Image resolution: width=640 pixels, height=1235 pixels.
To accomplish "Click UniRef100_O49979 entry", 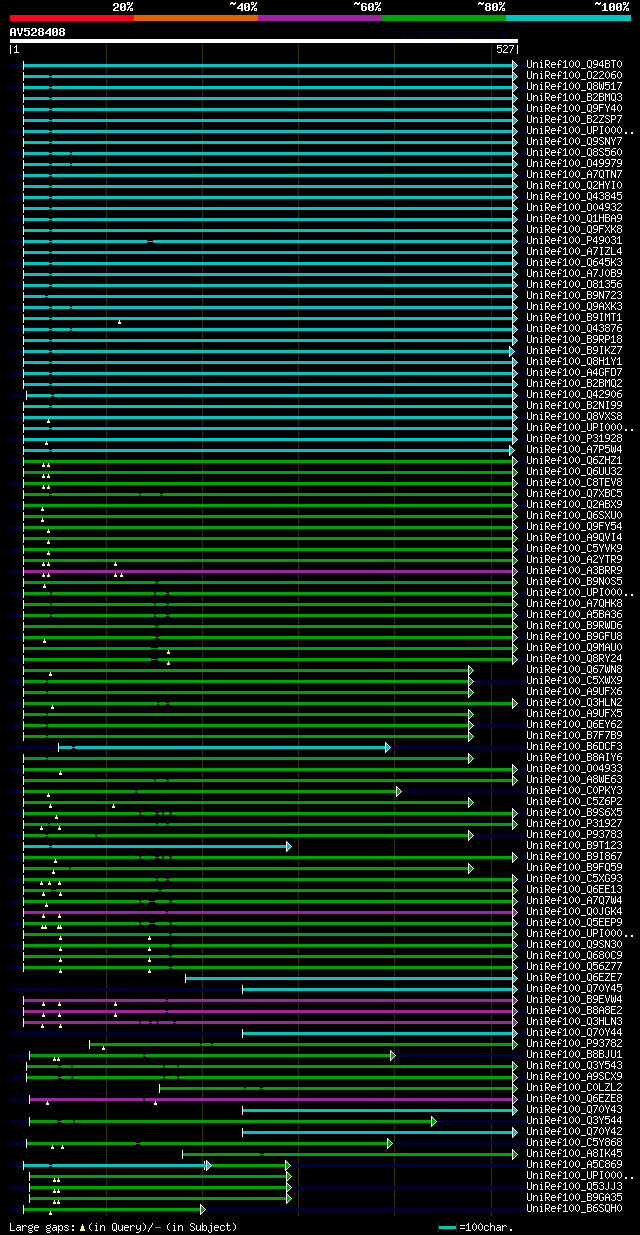I will (x=575, y=163).
